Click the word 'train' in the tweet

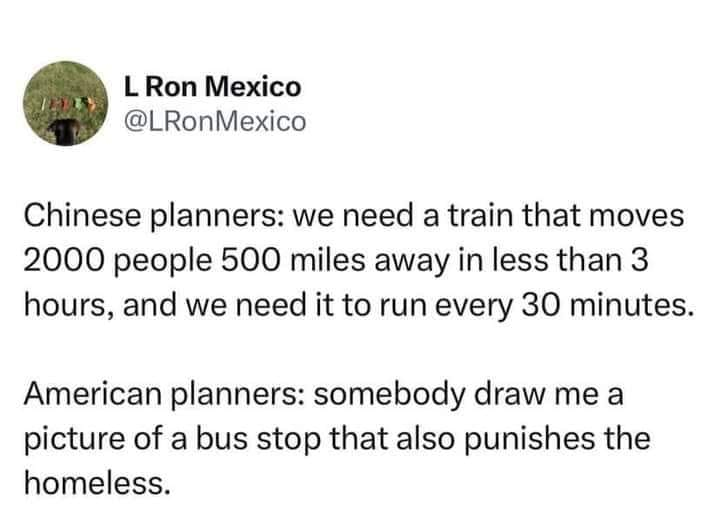coord(480,216)
